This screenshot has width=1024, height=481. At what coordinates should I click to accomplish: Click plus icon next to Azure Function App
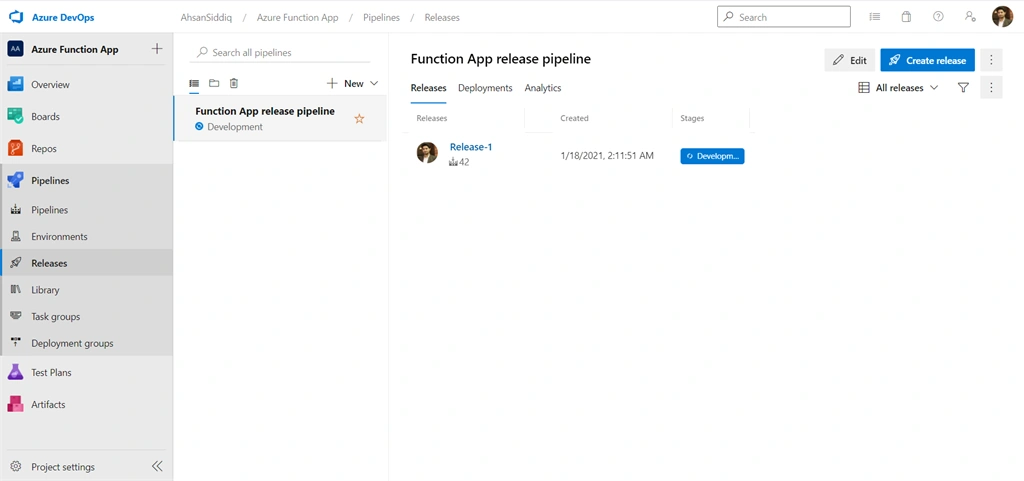(x=157, y=49)
